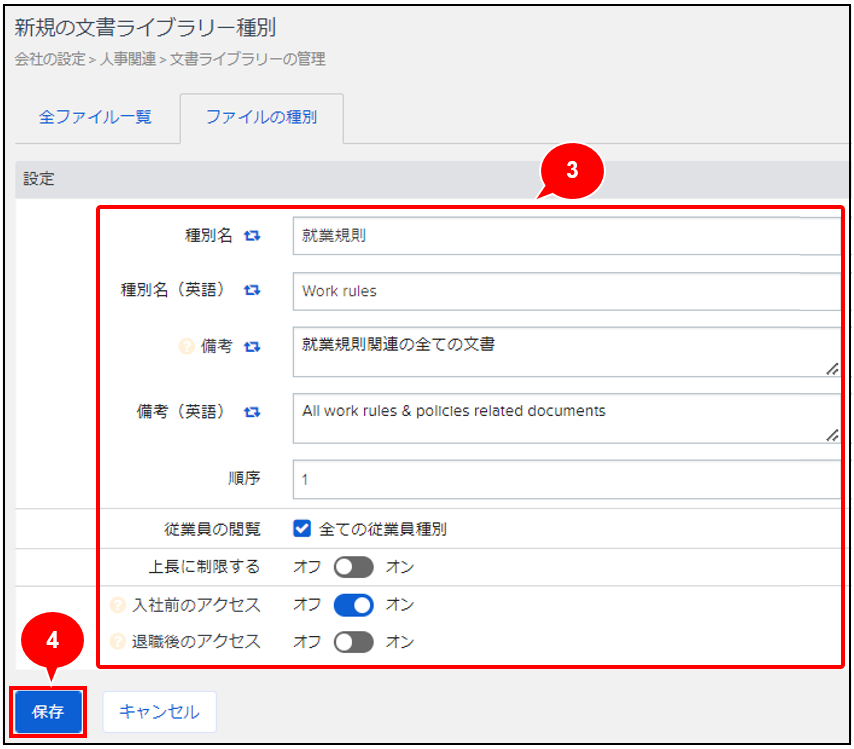The height and width of the screenshot is (749, 854).
Task: Open the help icon for 退職後のアクセス
Action: 117,642
